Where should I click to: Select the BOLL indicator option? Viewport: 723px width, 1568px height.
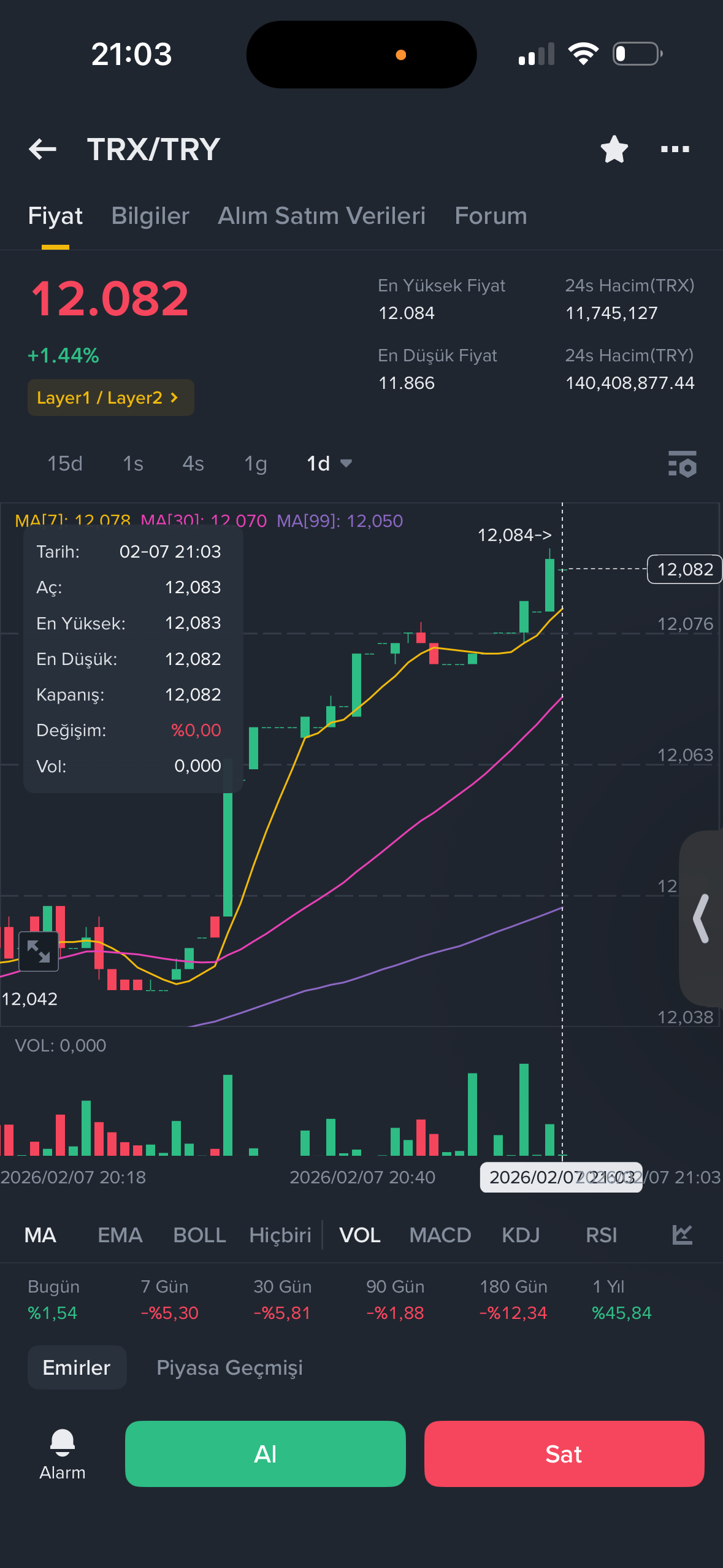point(199,1235)
